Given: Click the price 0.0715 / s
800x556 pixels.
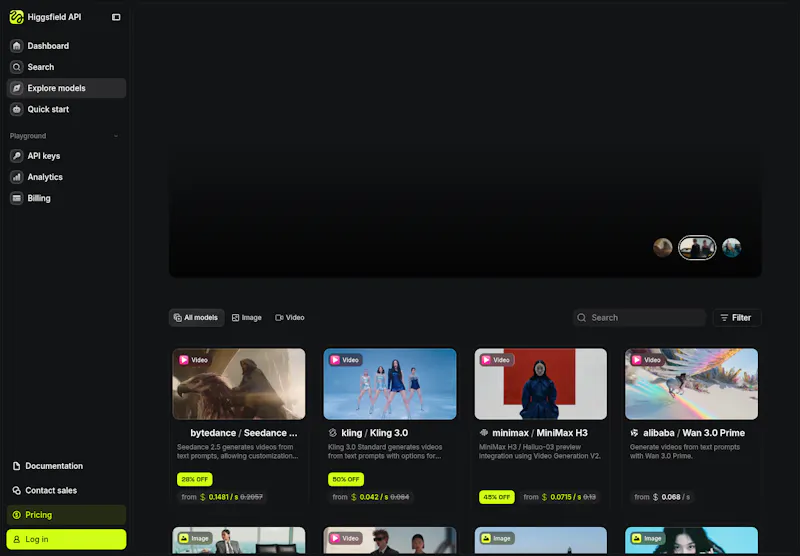Looking at the screenshot, I should [x=566, y=497].
